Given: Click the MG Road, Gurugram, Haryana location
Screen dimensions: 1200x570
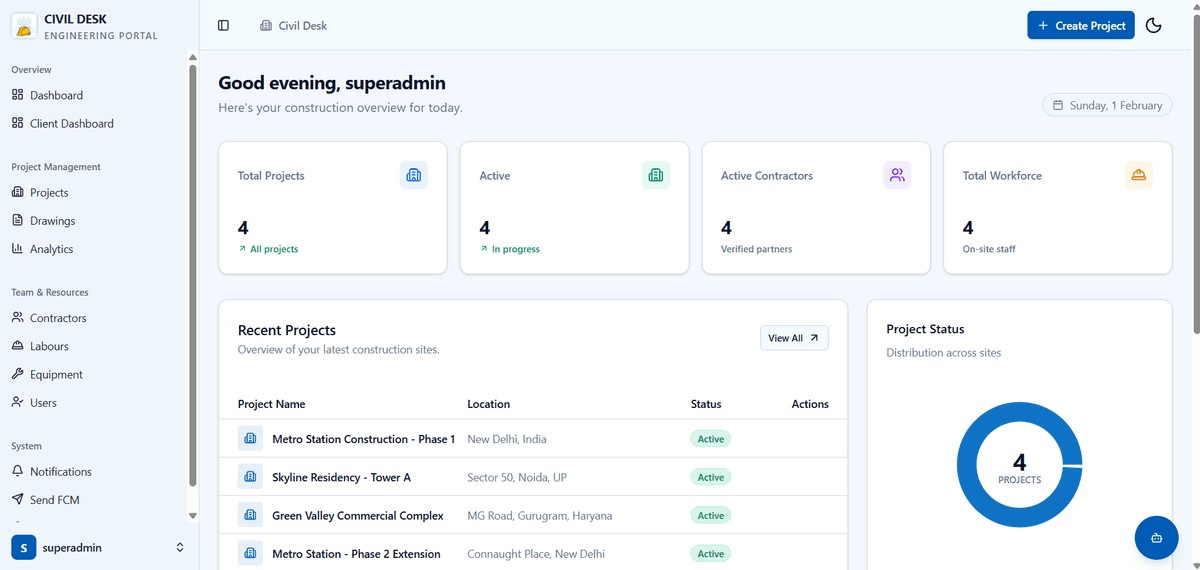Looking at the screenshot, I should [x=540, y=515].
